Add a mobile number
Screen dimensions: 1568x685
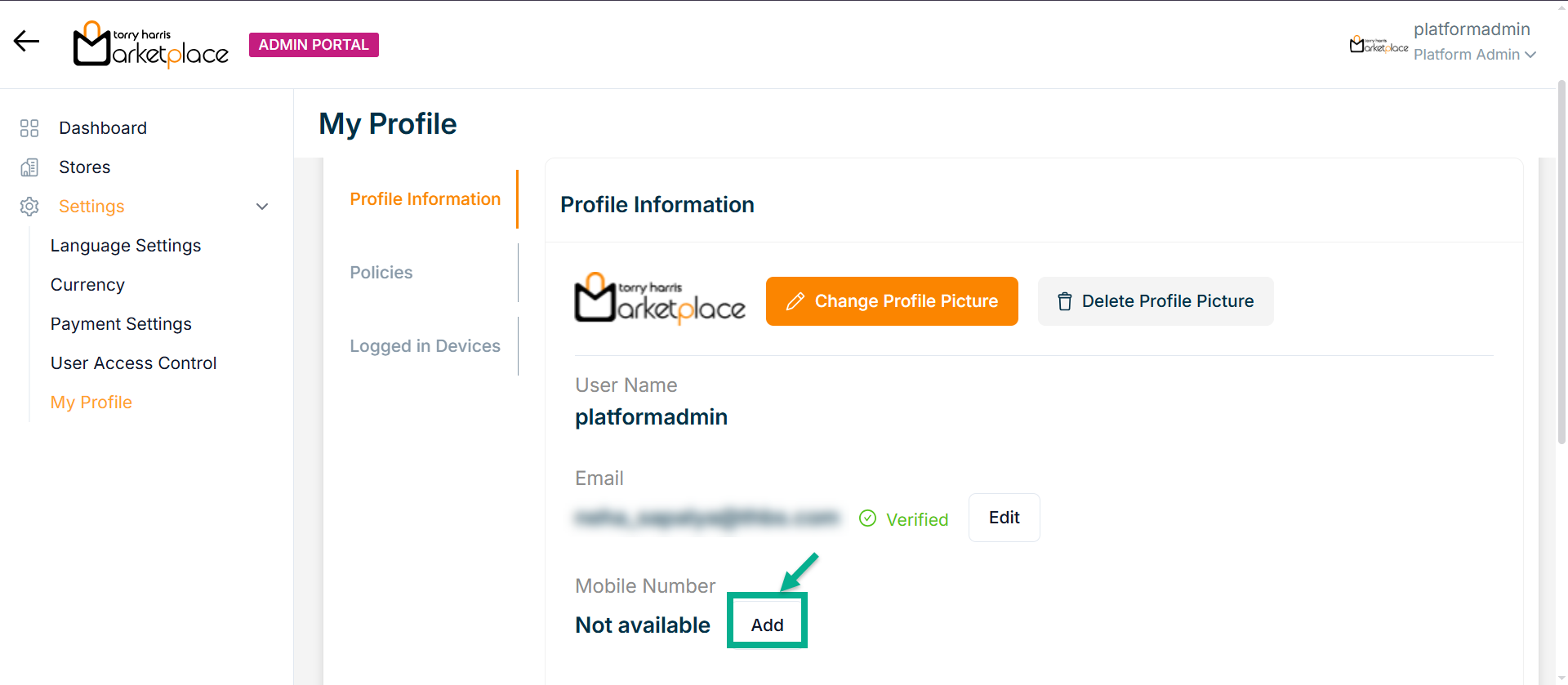point(767,625)
